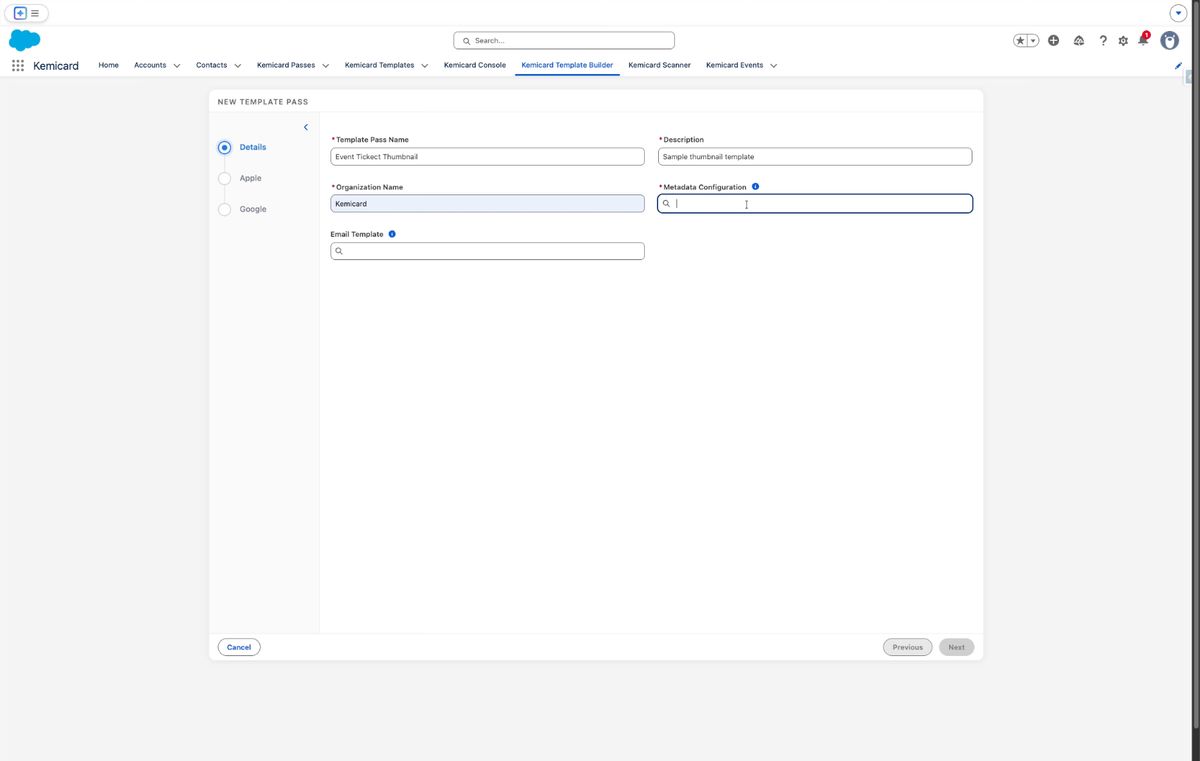Expand the Kemicard Passes dropdown chevron

click(326, 66)
